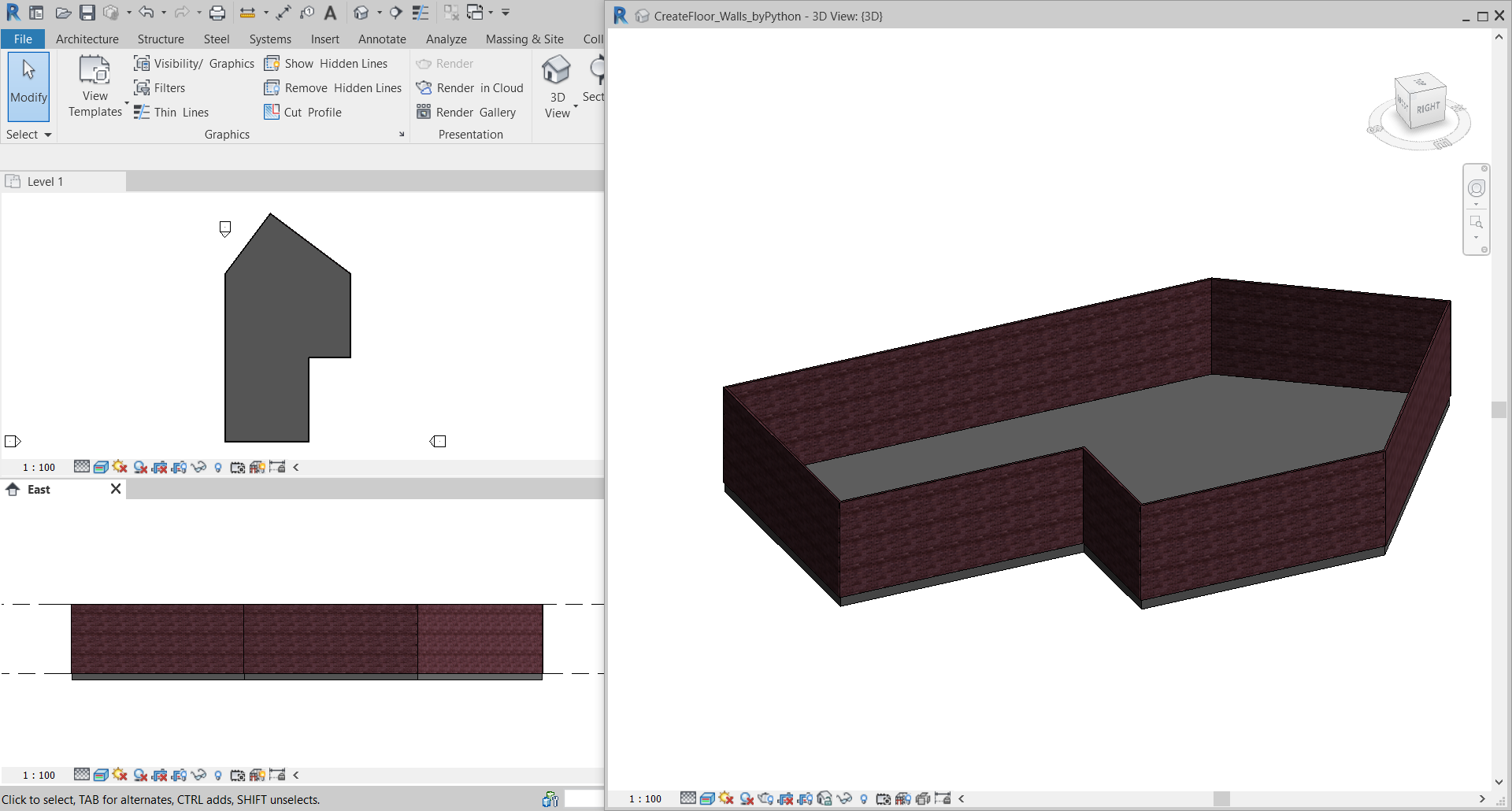Click the Undo arrow in quick access toolbar
Image resolution: width=1512 pixels, height=811 pixels.
pos(146,13)
